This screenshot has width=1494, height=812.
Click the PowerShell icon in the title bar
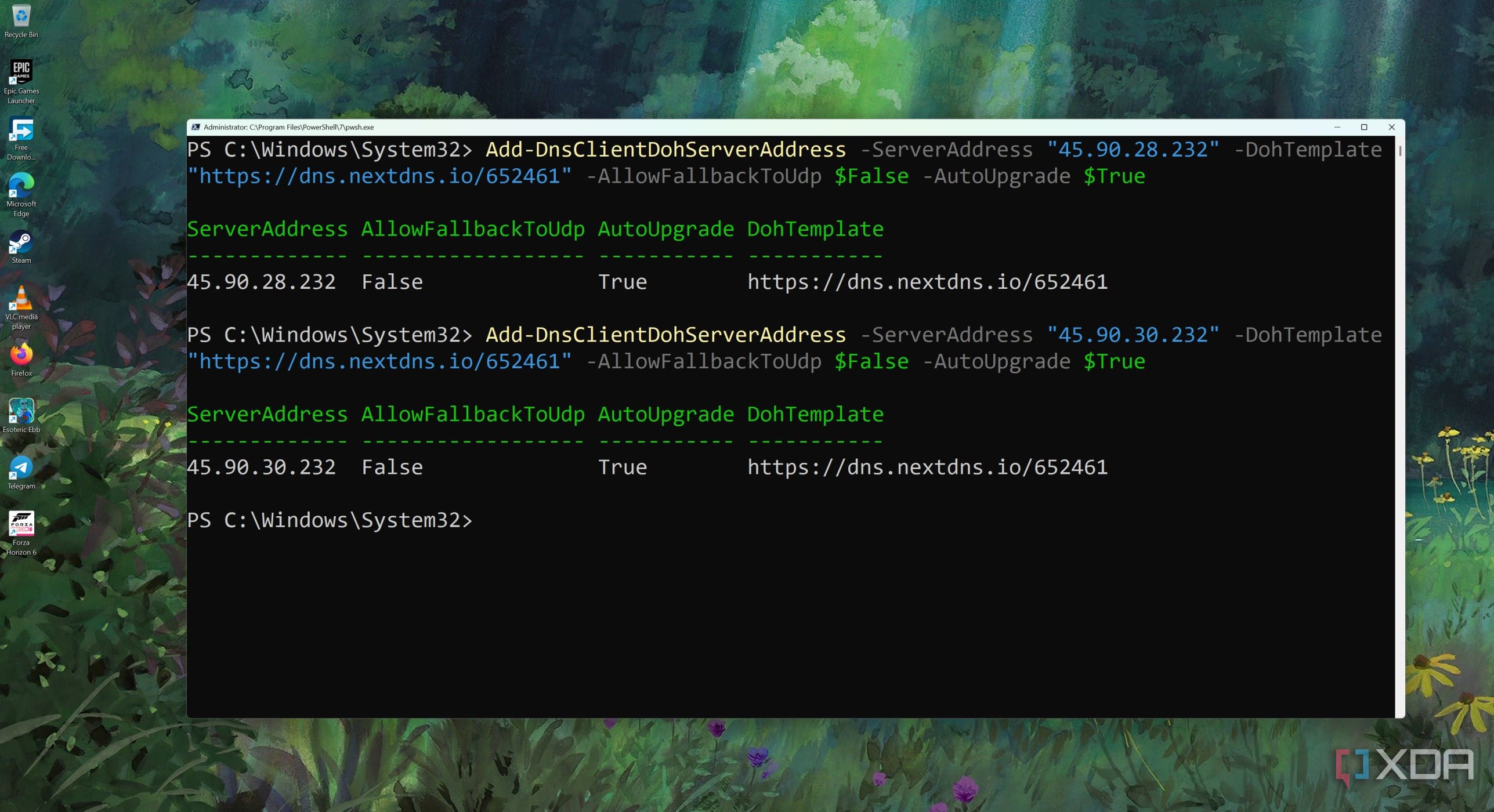[196, 127]
